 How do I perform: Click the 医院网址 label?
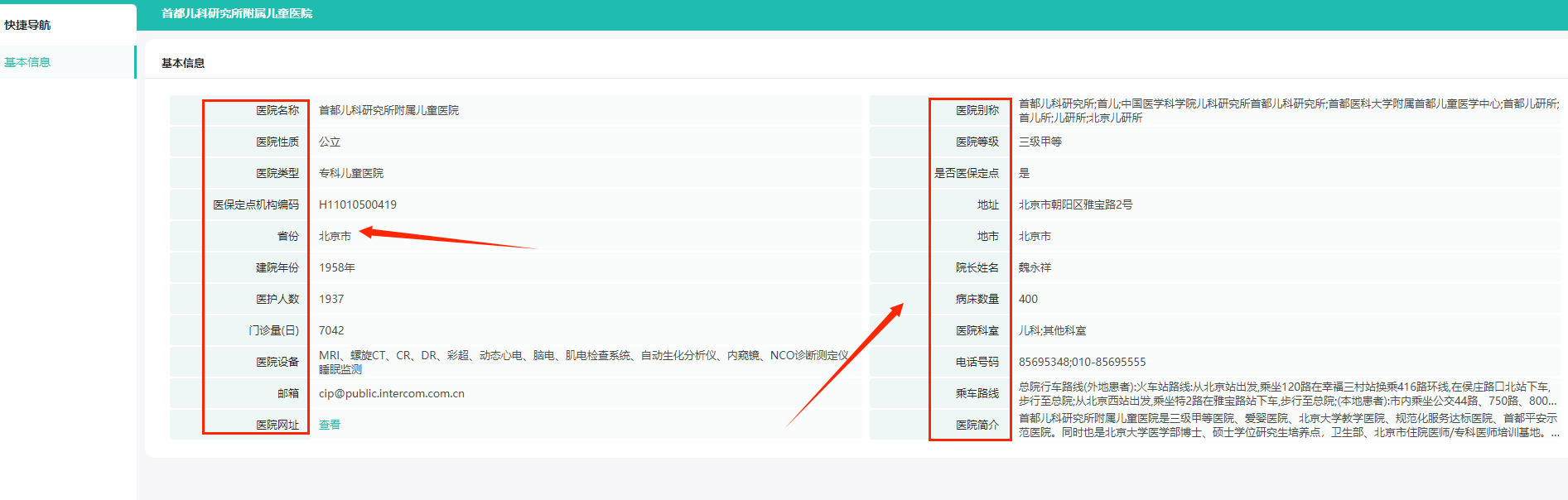(277, 425)
